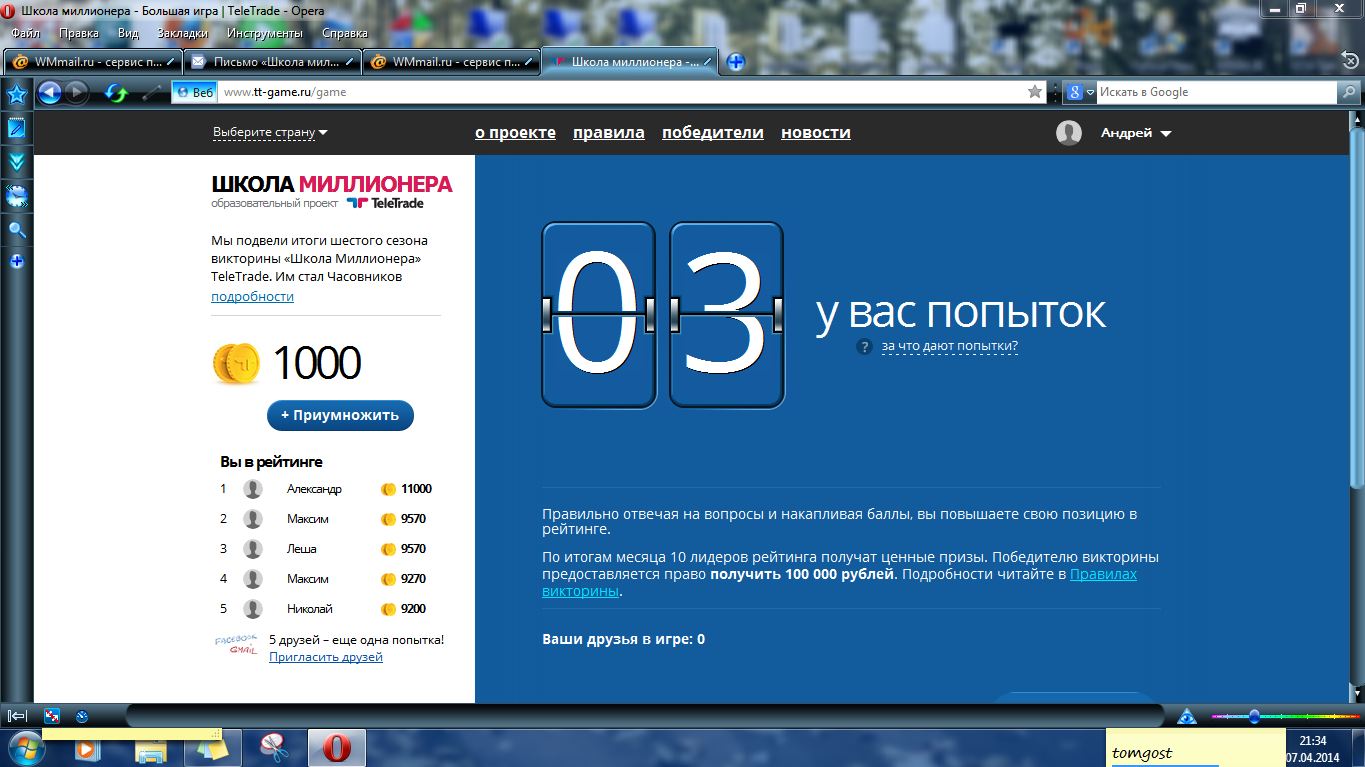Open Snipping Tool scissors on taskbar

(x=273, y=748)
